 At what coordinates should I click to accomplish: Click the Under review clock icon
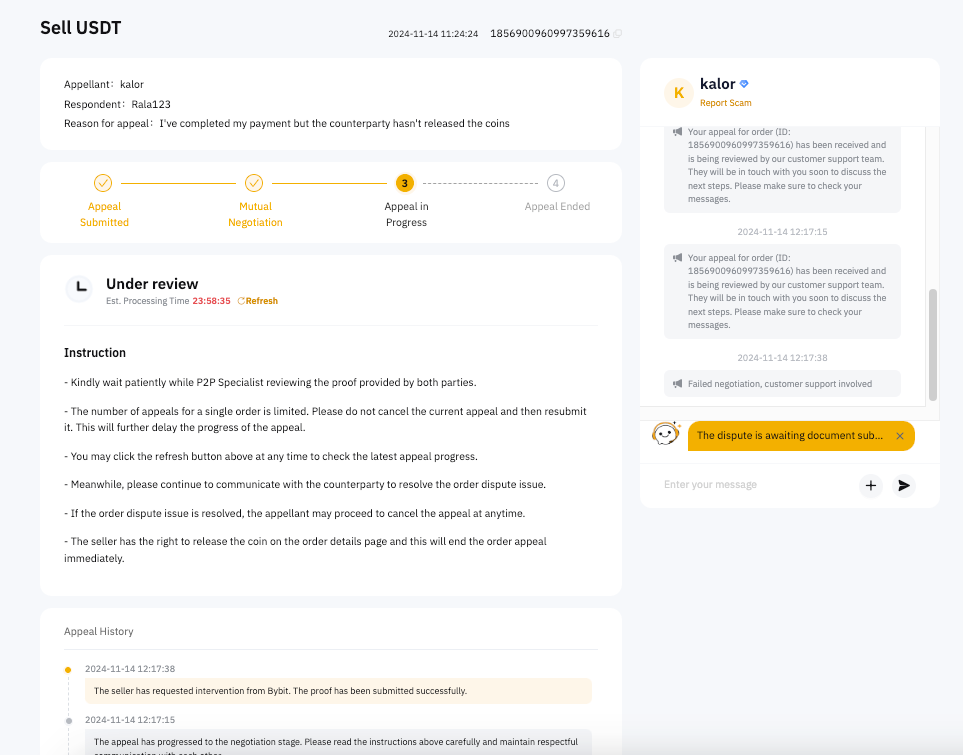[79, 289]
